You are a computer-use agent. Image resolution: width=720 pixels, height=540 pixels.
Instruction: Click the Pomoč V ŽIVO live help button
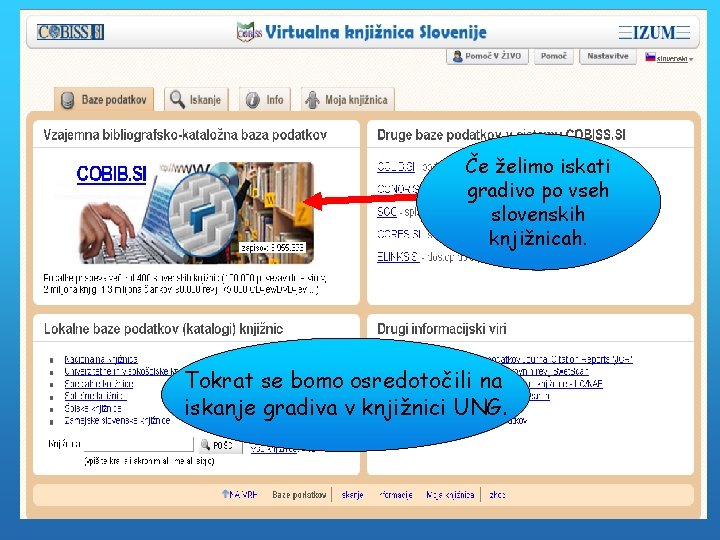(x=487, y=56)
